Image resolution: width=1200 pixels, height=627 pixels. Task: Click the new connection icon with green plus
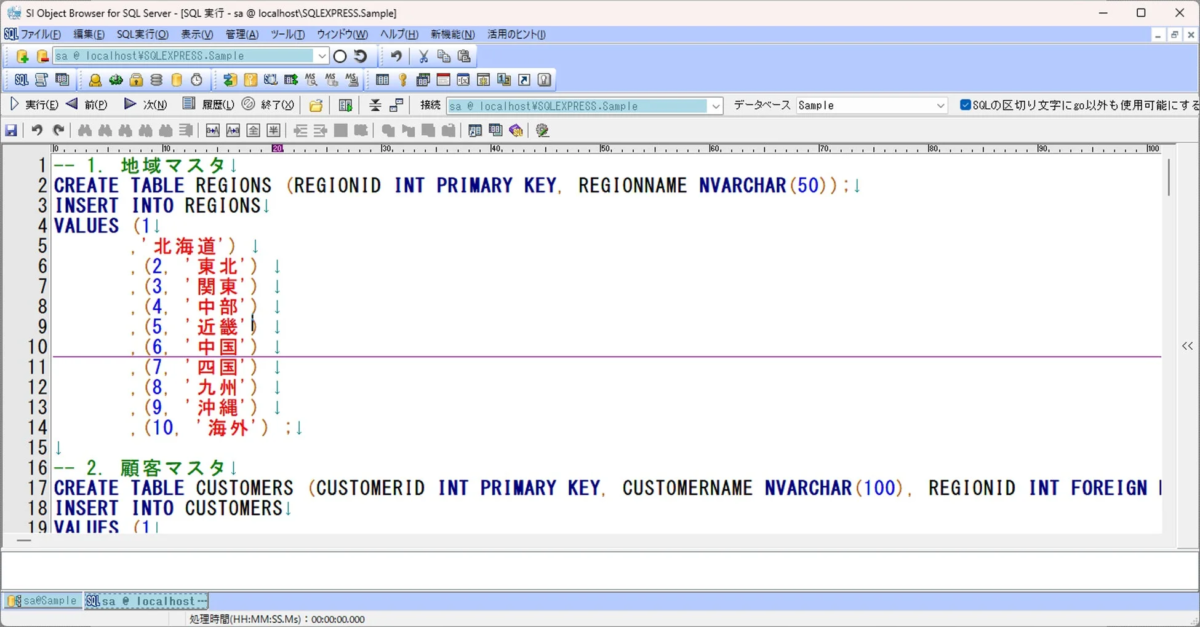pos(23,57)
